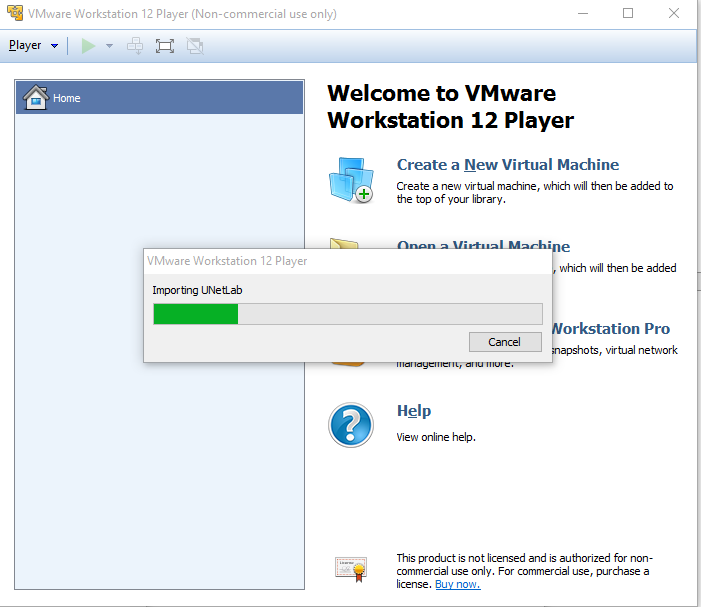This screenshot has width=701, height=607.
Task: Click the Importing UNetLab label
Action: point(197,290)
